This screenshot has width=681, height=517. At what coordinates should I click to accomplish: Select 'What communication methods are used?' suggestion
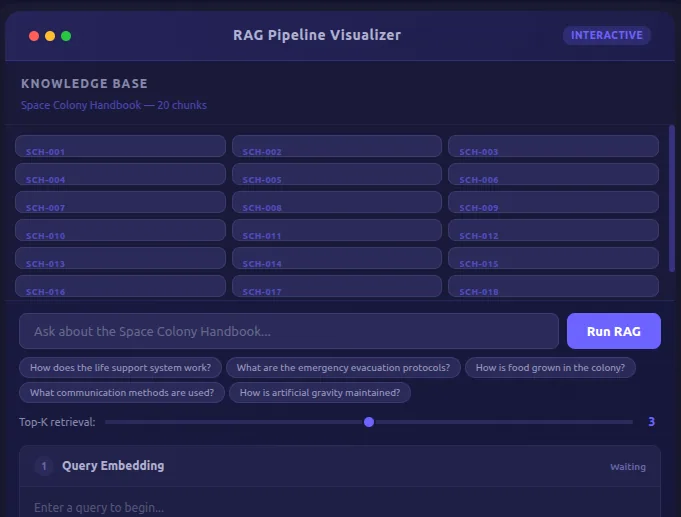click(x=122, y=392)
